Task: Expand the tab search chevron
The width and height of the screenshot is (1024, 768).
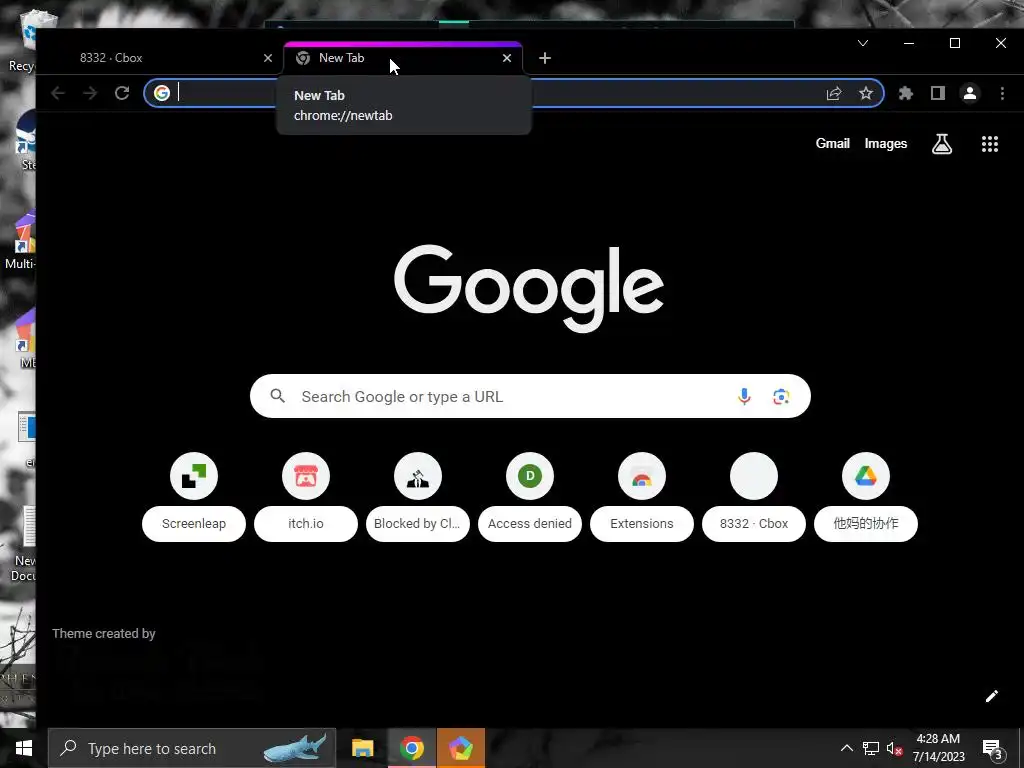Action: click(x=863, y=43)
